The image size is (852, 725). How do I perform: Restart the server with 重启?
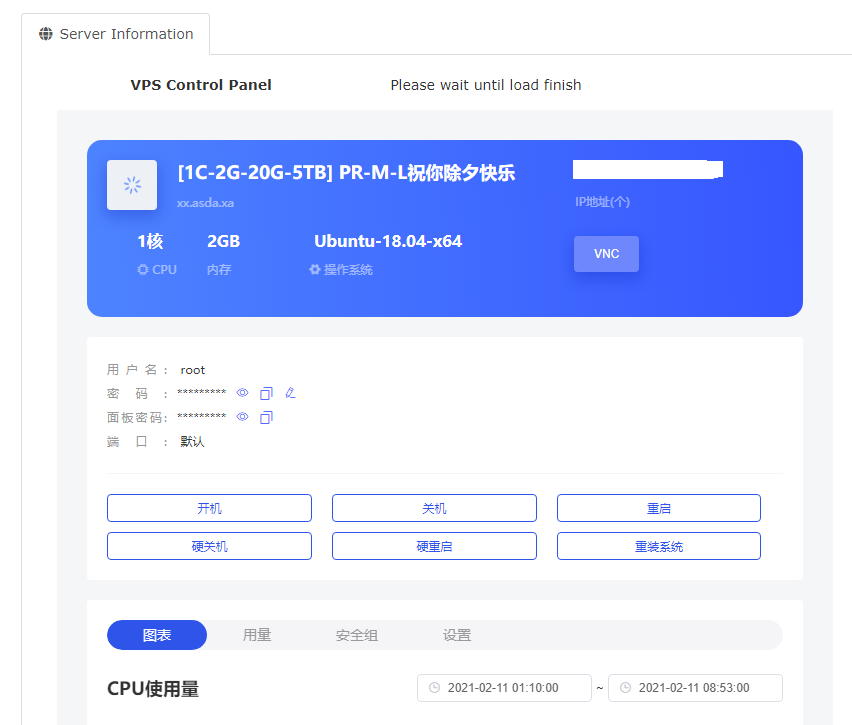coord(659,508)
